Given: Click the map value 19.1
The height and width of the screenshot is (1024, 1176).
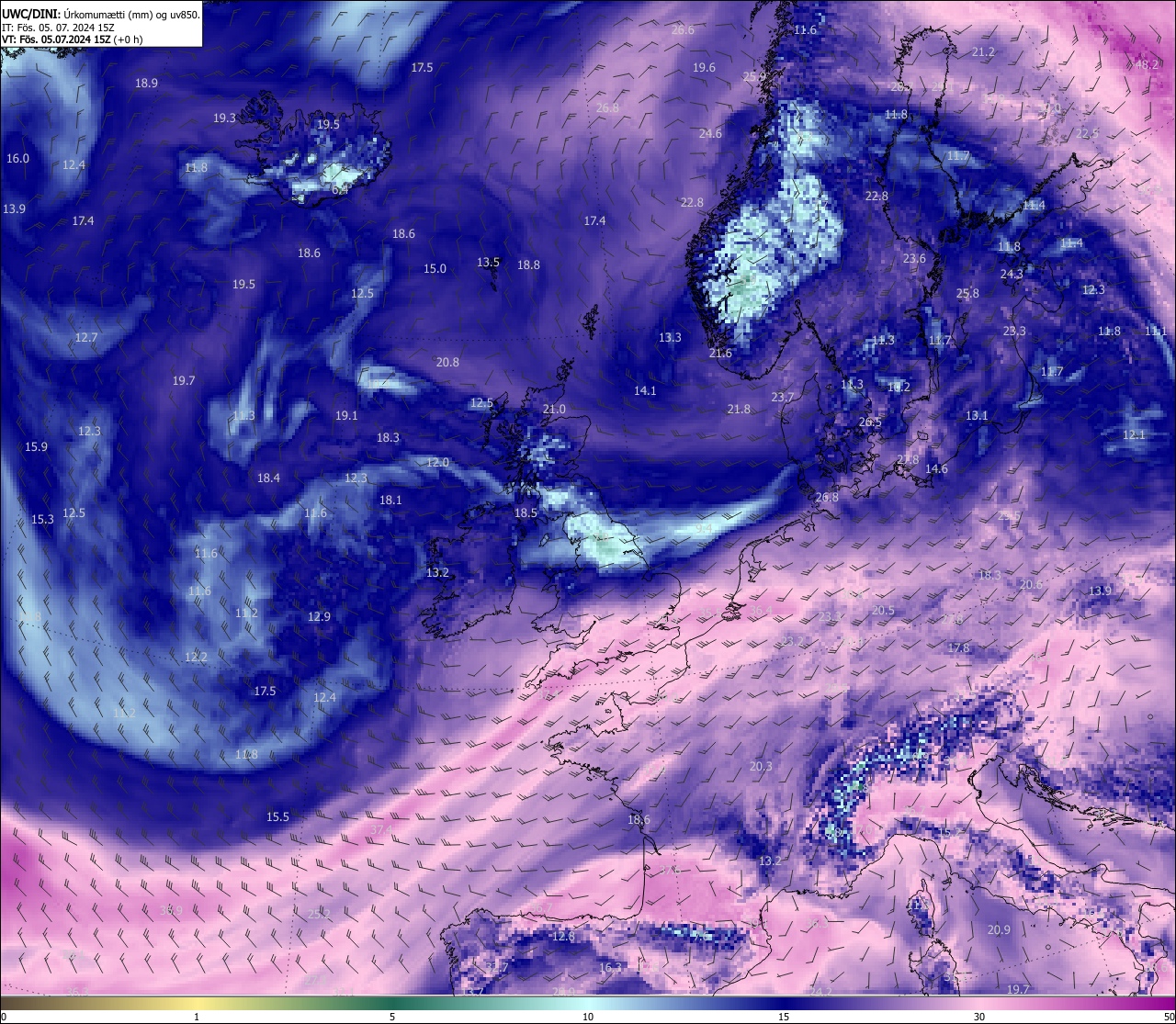Looking at the screenshot, I should click(346, 415).
